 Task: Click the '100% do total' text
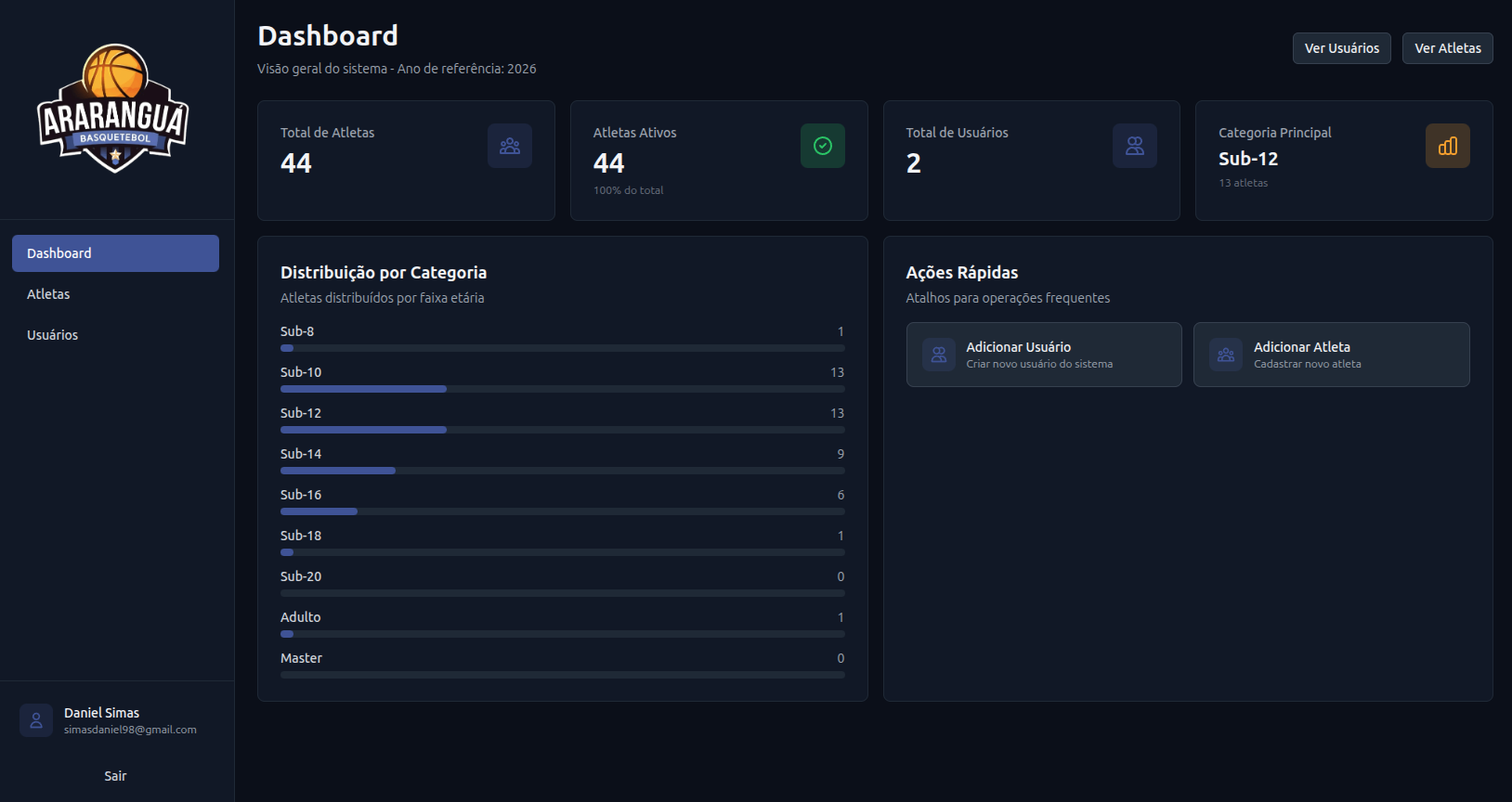point(629,190)
